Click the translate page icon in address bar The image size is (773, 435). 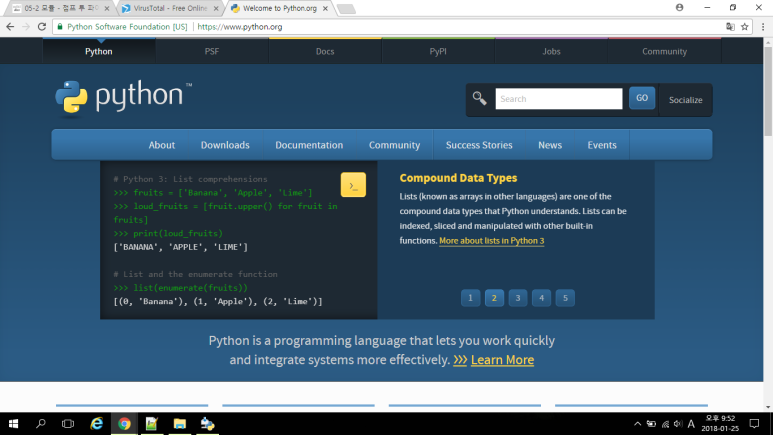[730, 27]
